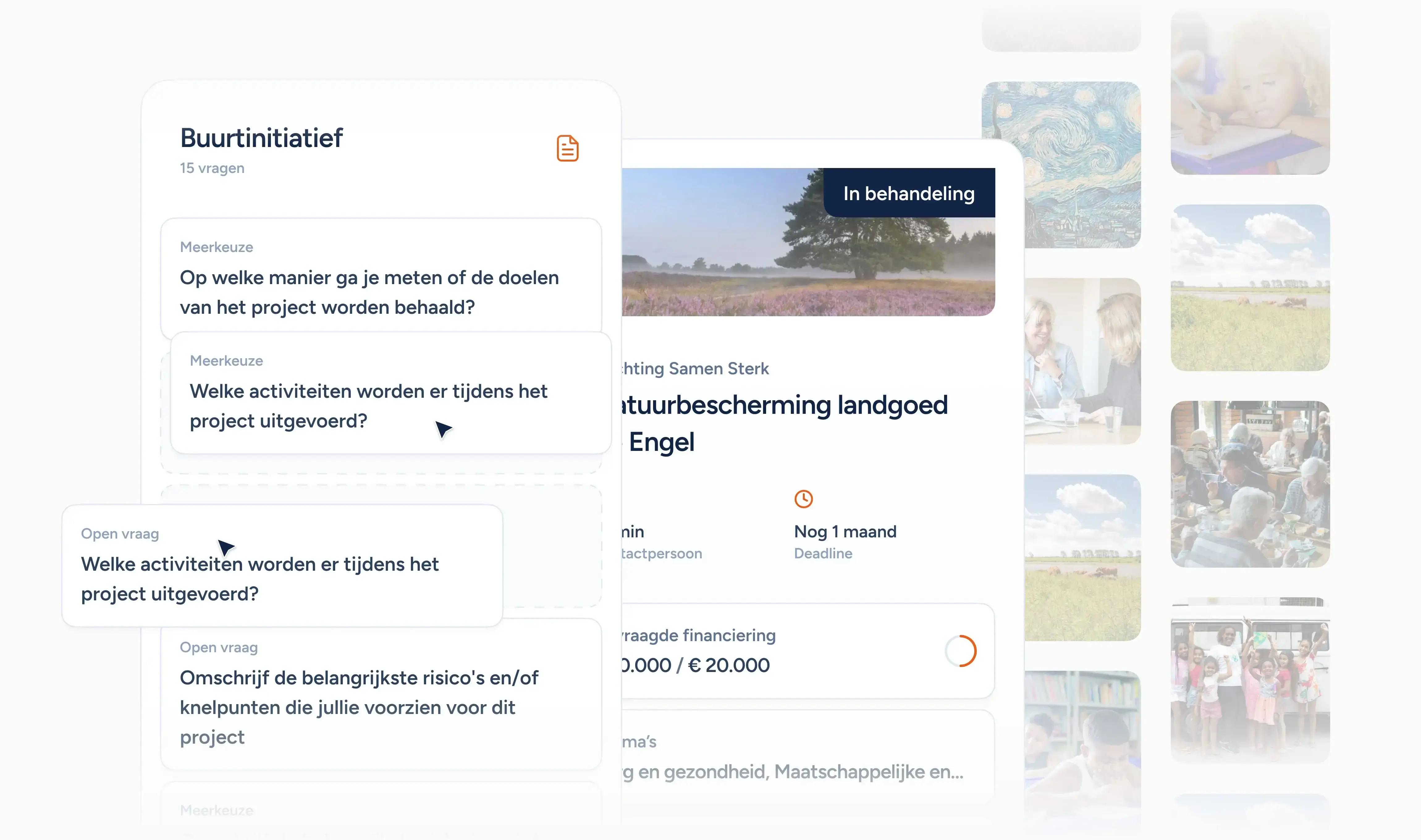Image resolution: width=1421 pixels, height=840 pixels.
Task: Select the circular financing progress indicator
Action: tap(961, 651)
